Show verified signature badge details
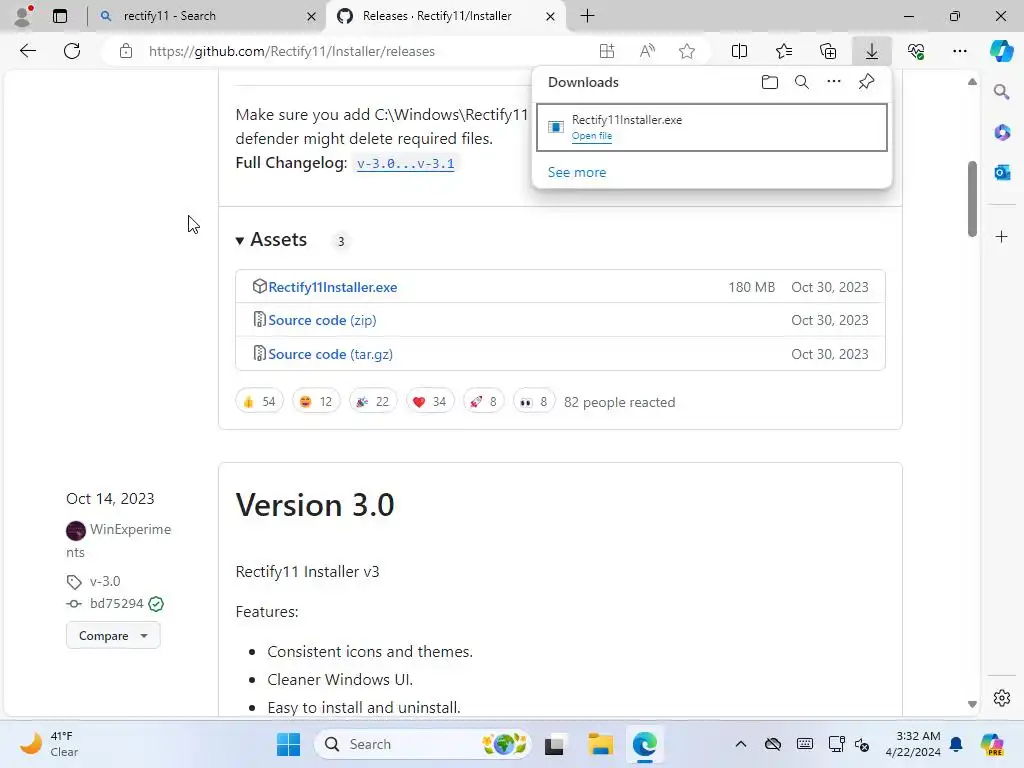1024x768 pixels. pyautogui.click(x=156, y=604)
